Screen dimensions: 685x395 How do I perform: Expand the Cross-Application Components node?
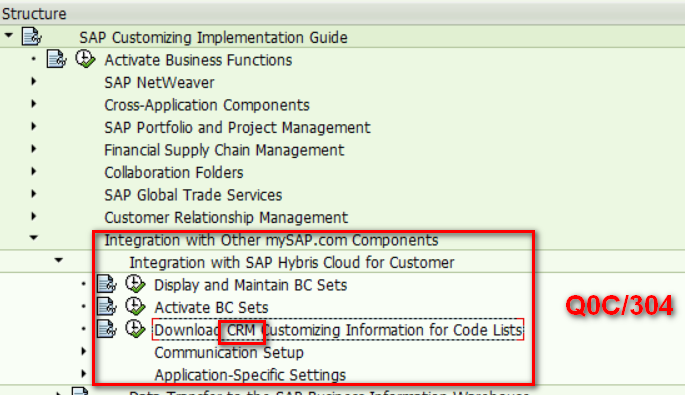(34, 104)
